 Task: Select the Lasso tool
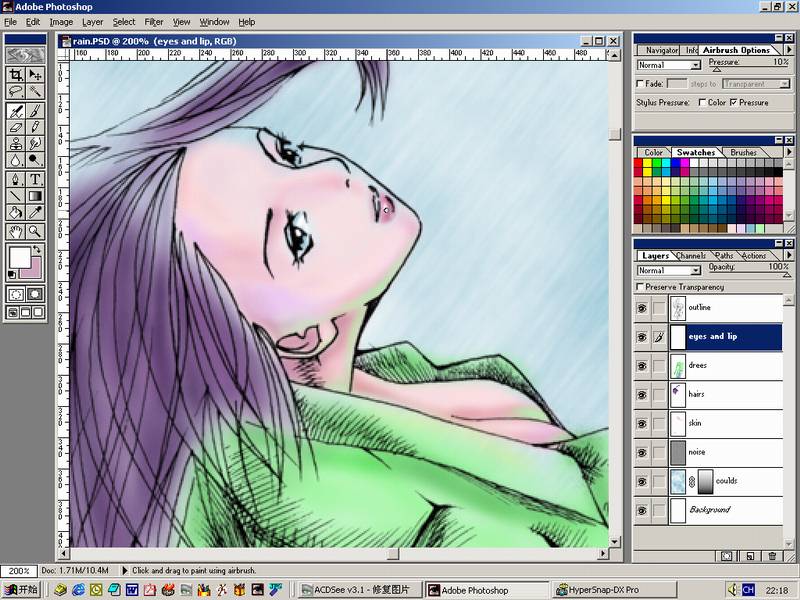tap(16, 91)
